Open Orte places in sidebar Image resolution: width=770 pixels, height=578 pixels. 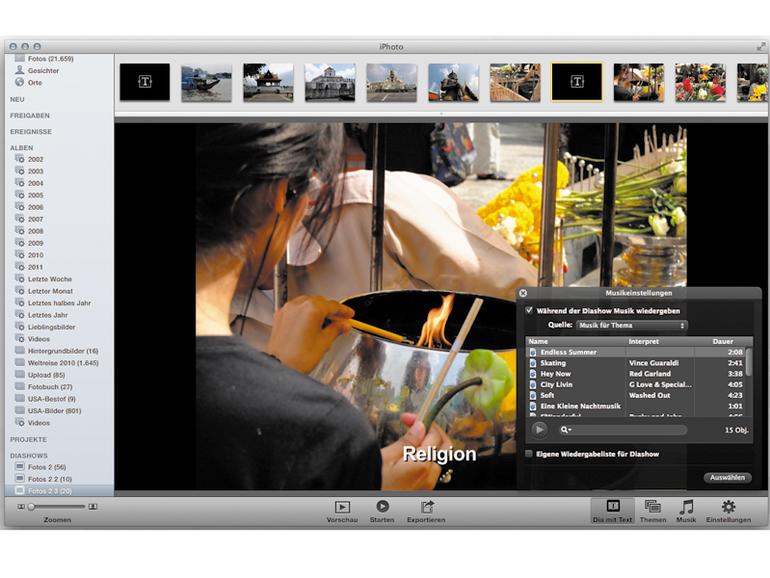(34, 83)
